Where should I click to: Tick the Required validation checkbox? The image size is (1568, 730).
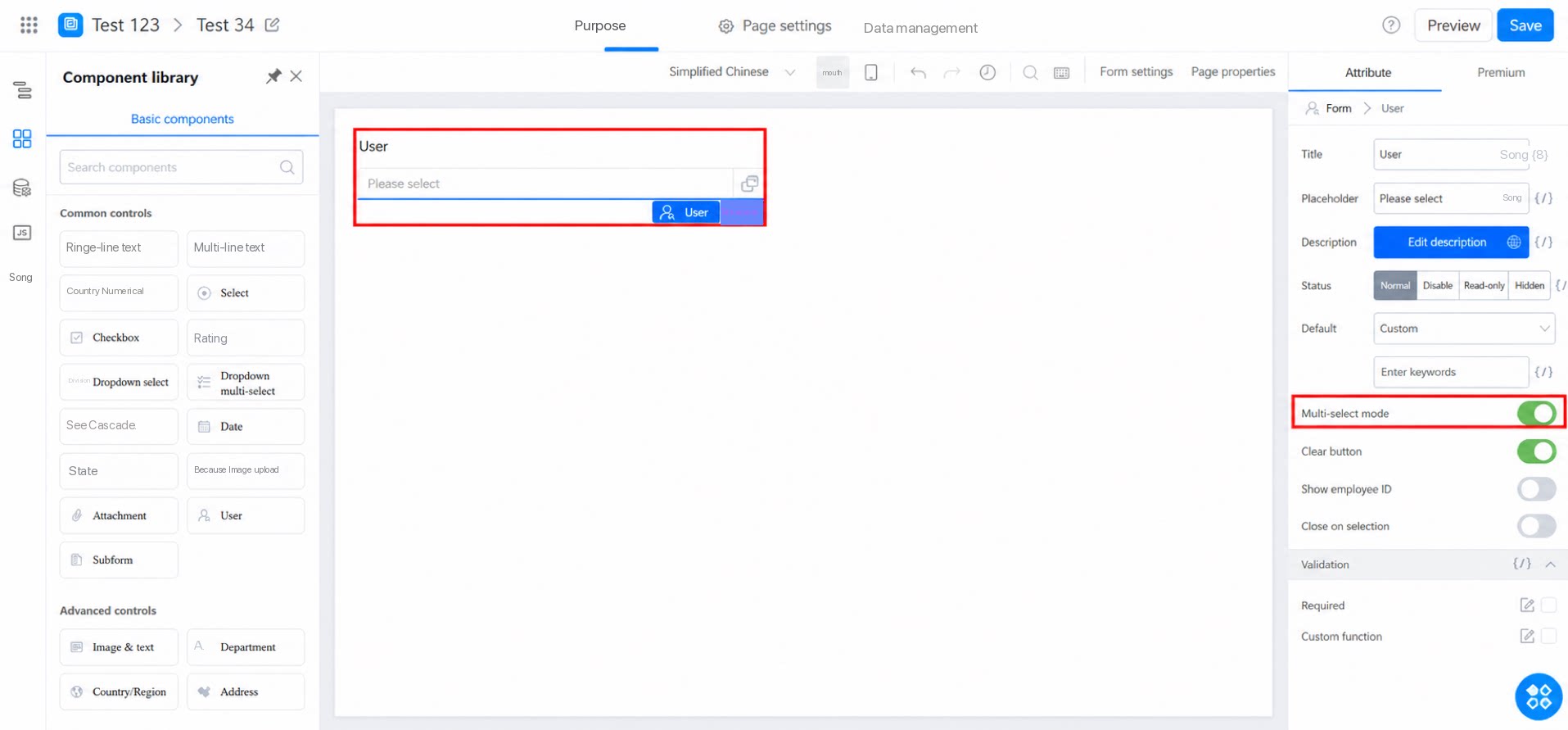[1548, 605]
